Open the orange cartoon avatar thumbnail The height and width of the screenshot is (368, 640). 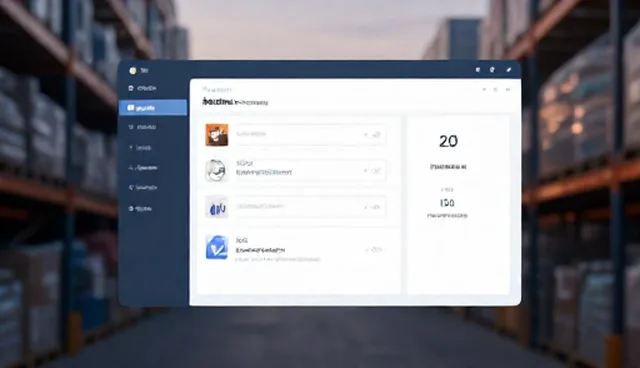tap(217, 135)
